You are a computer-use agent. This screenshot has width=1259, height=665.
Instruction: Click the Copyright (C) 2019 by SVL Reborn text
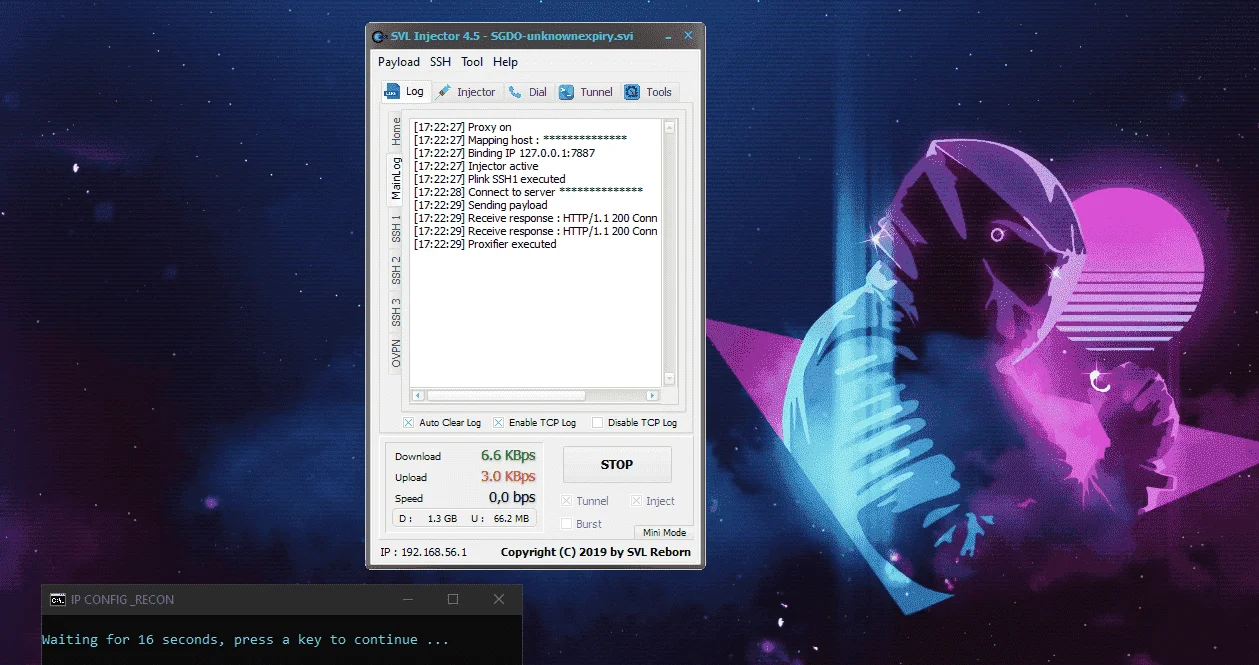point(595,552)
